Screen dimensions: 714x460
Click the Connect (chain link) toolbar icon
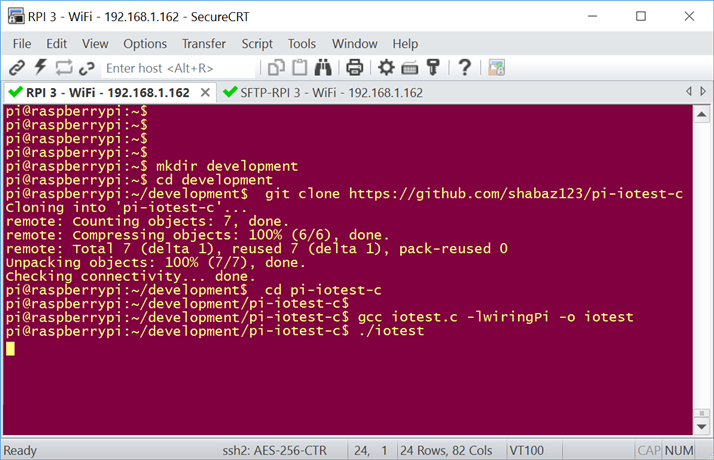click(17, 68)
